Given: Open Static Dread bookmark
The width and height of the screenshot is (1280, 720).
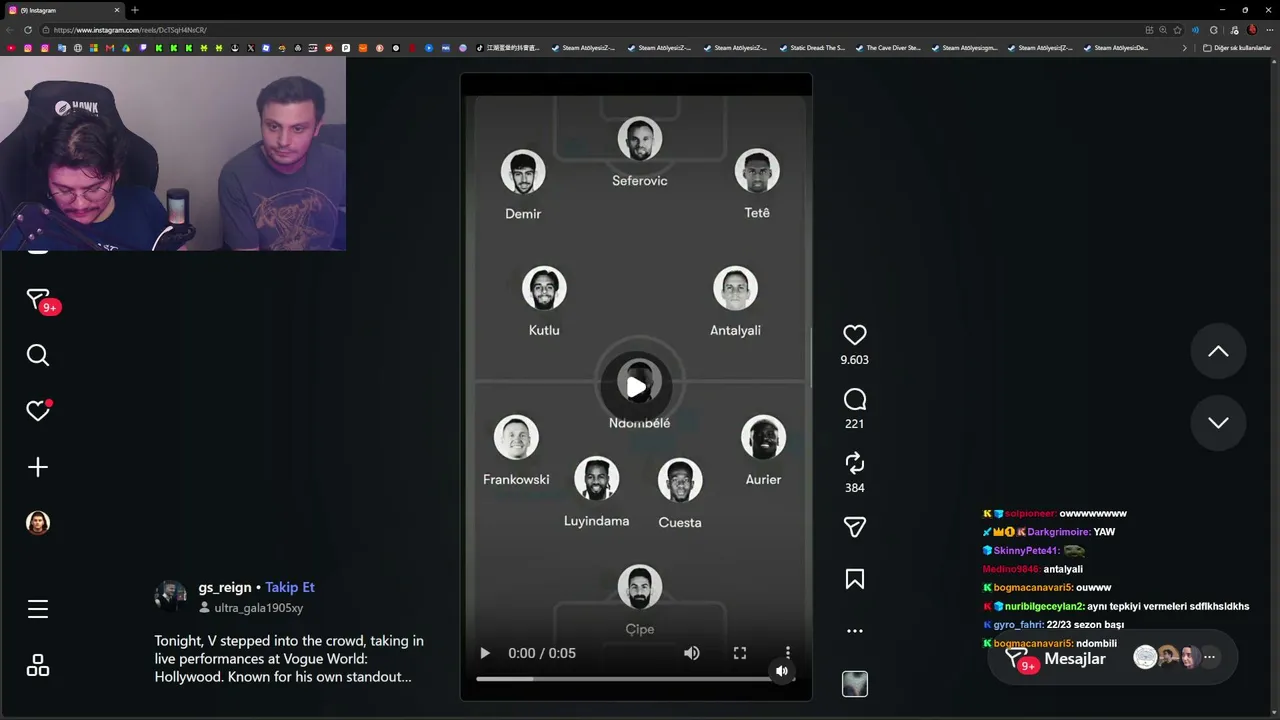Looking at the screenshot, I should click(811, 48).
